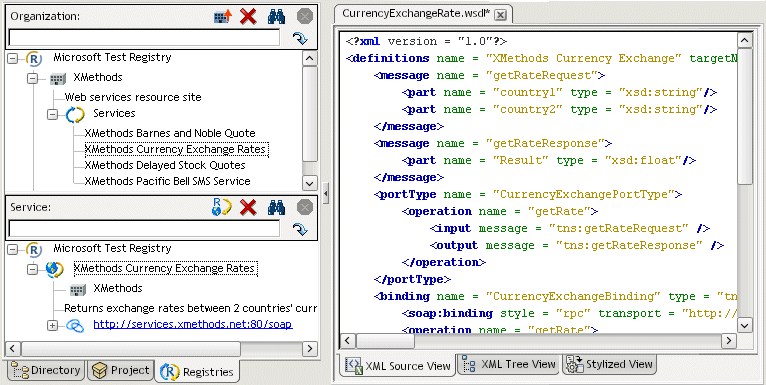766x385 pixels.
Task: Click the Returns exchange rates description row
Action: pyautogui.click(x=191, y=308)
